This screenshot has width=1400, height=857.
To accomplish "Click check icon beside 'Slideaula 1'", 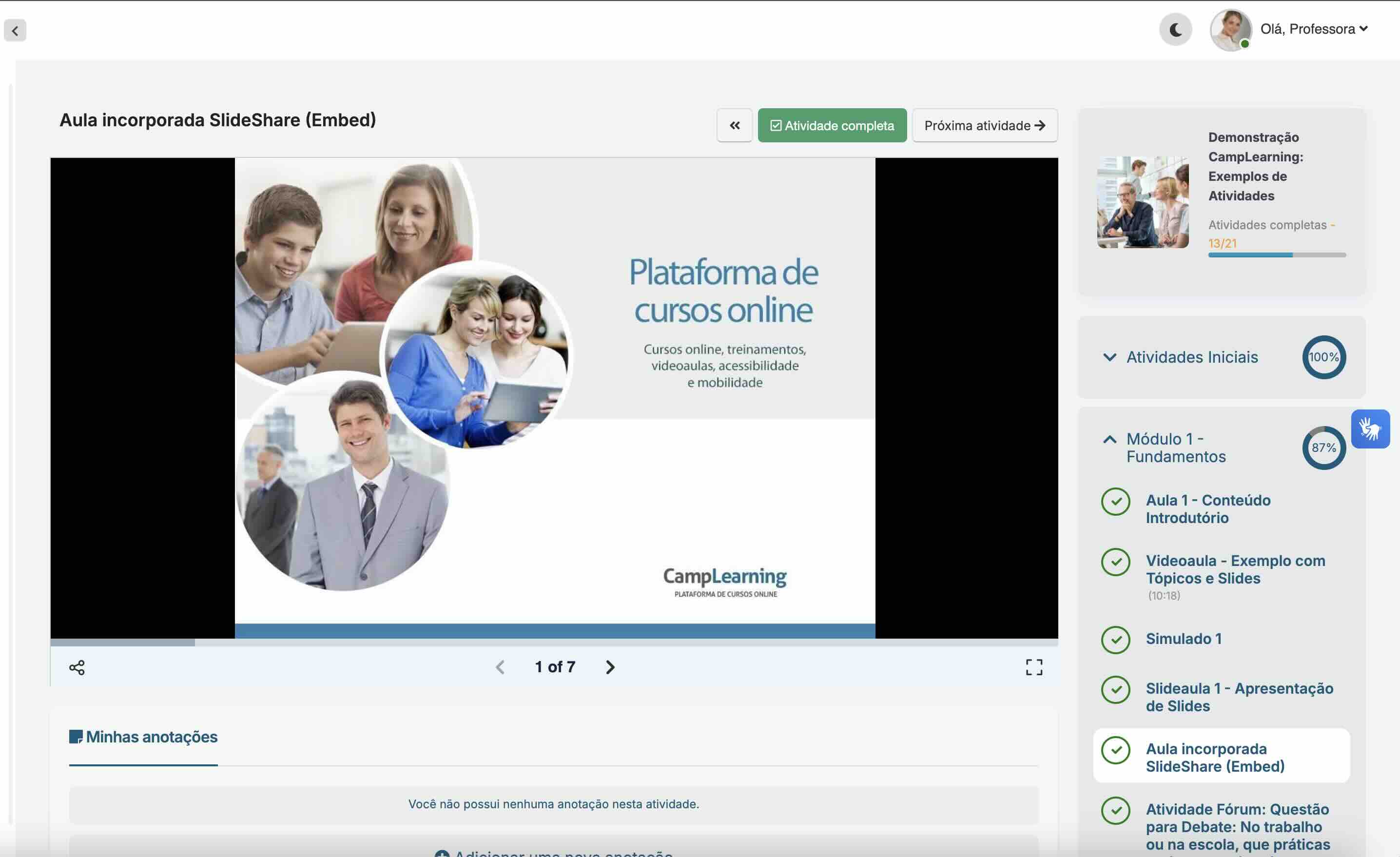I will [1115, 689].
